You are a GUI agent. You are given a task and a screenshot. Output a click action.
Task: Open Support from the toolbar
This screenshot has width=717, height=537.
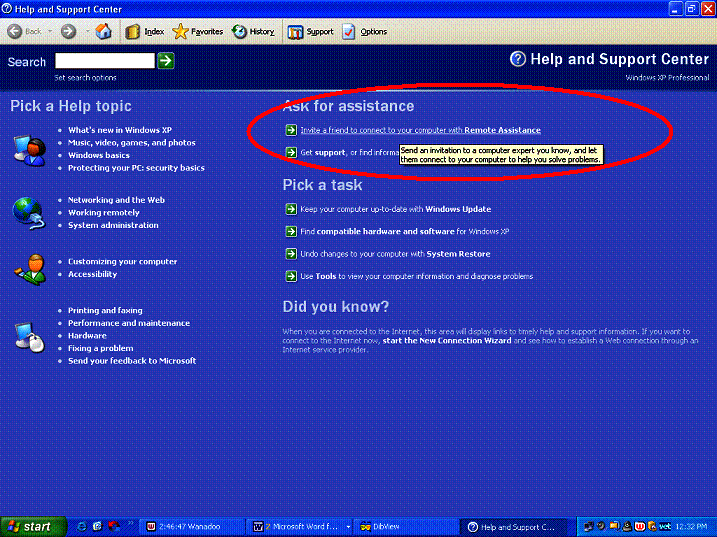(x=311, y=31)
